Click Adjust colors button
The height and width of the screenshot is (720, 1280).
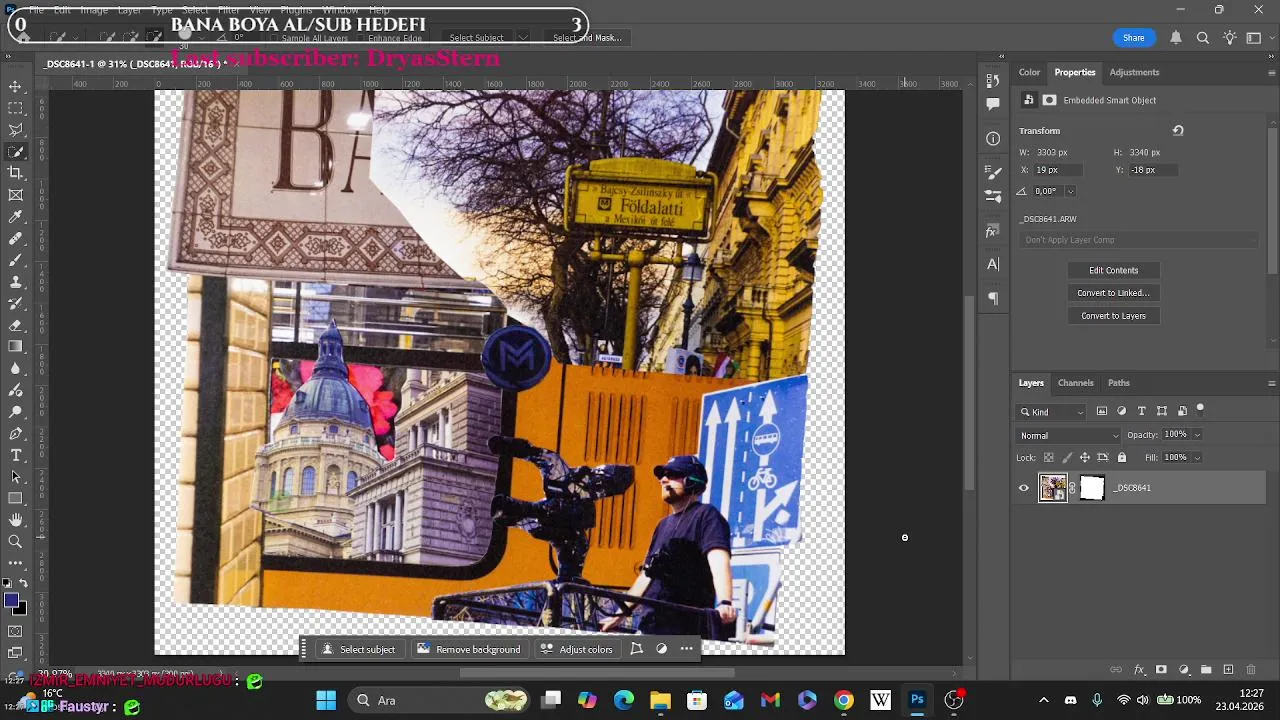tap(576, 649)
